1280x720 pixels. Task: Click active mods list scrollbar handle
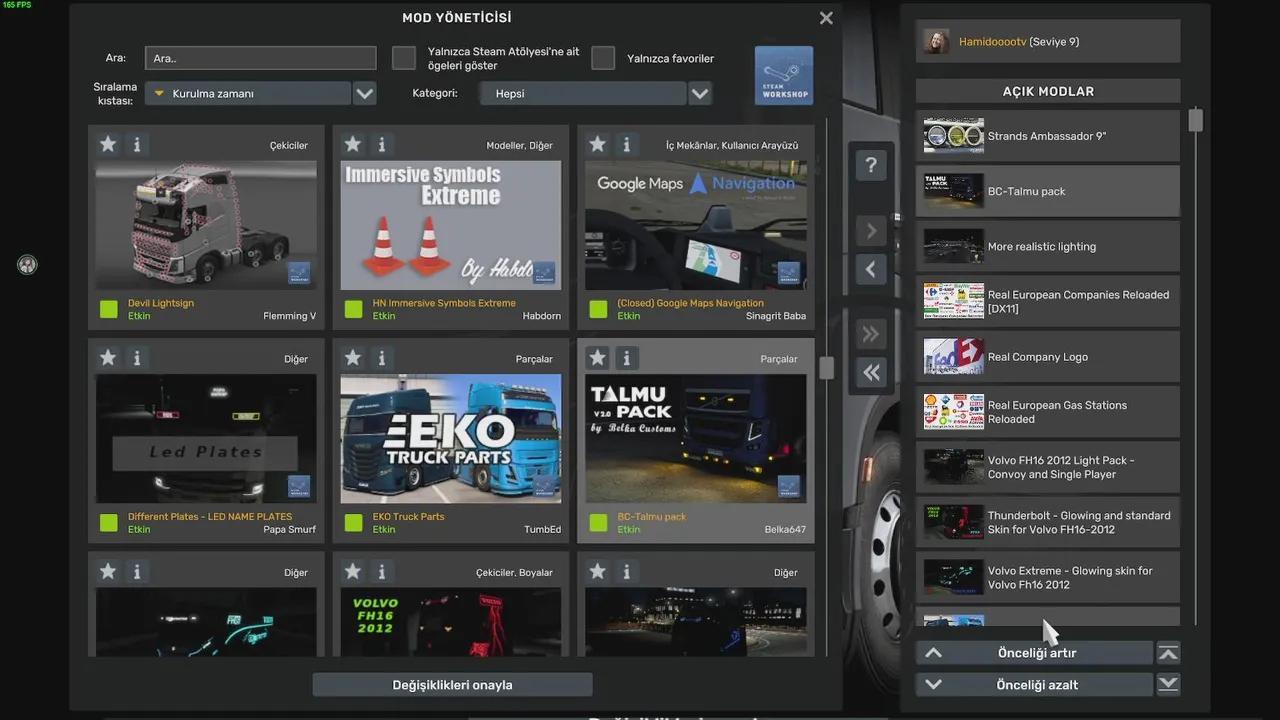[x=1195, y=120]
